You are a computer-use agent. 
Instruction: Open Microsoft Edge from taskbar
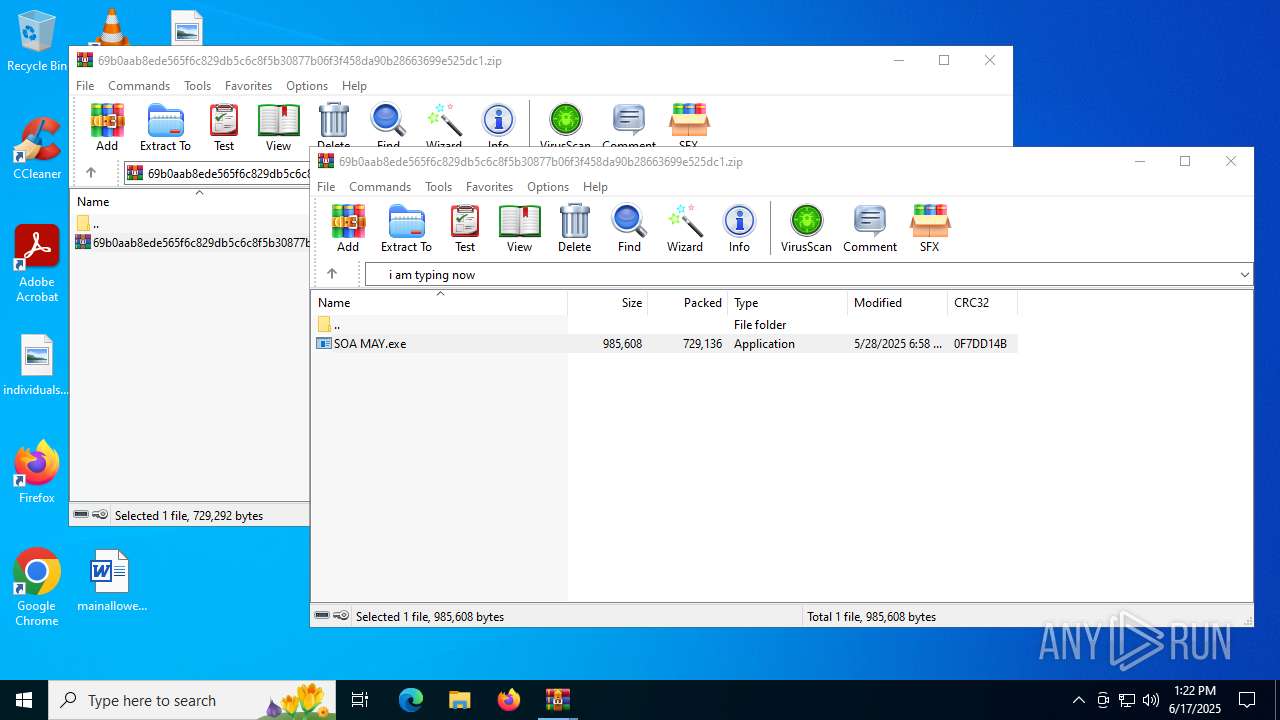click(411, 700)
